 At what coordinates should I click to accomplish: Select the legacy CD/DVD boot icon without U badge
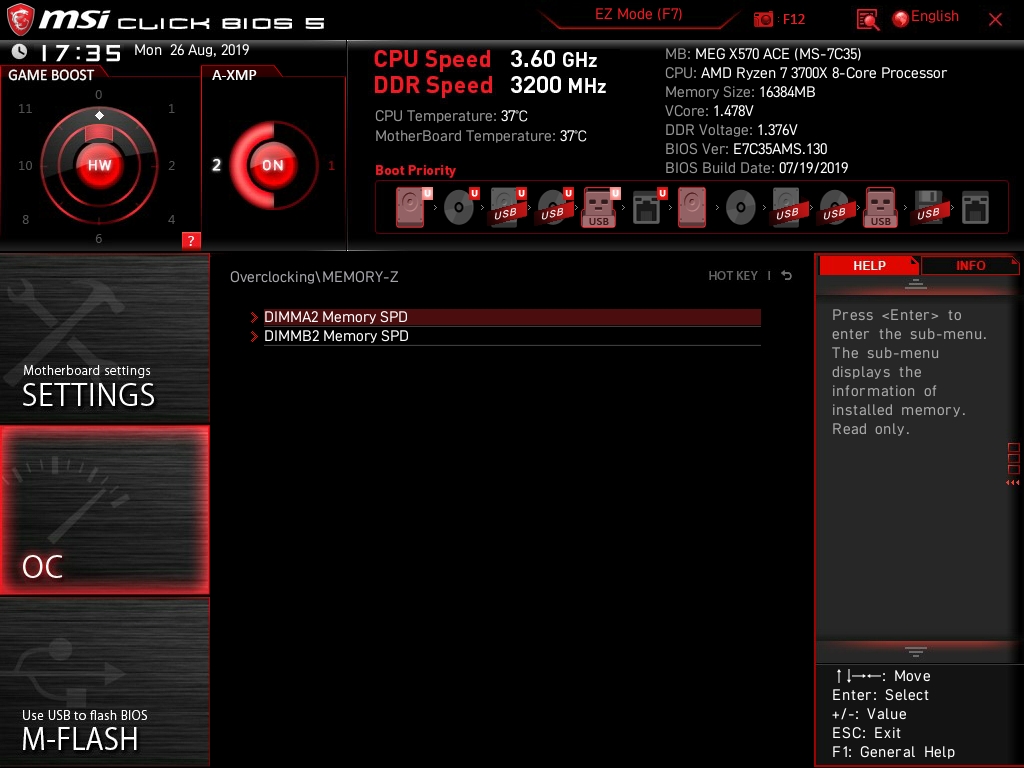click(741, 208)
